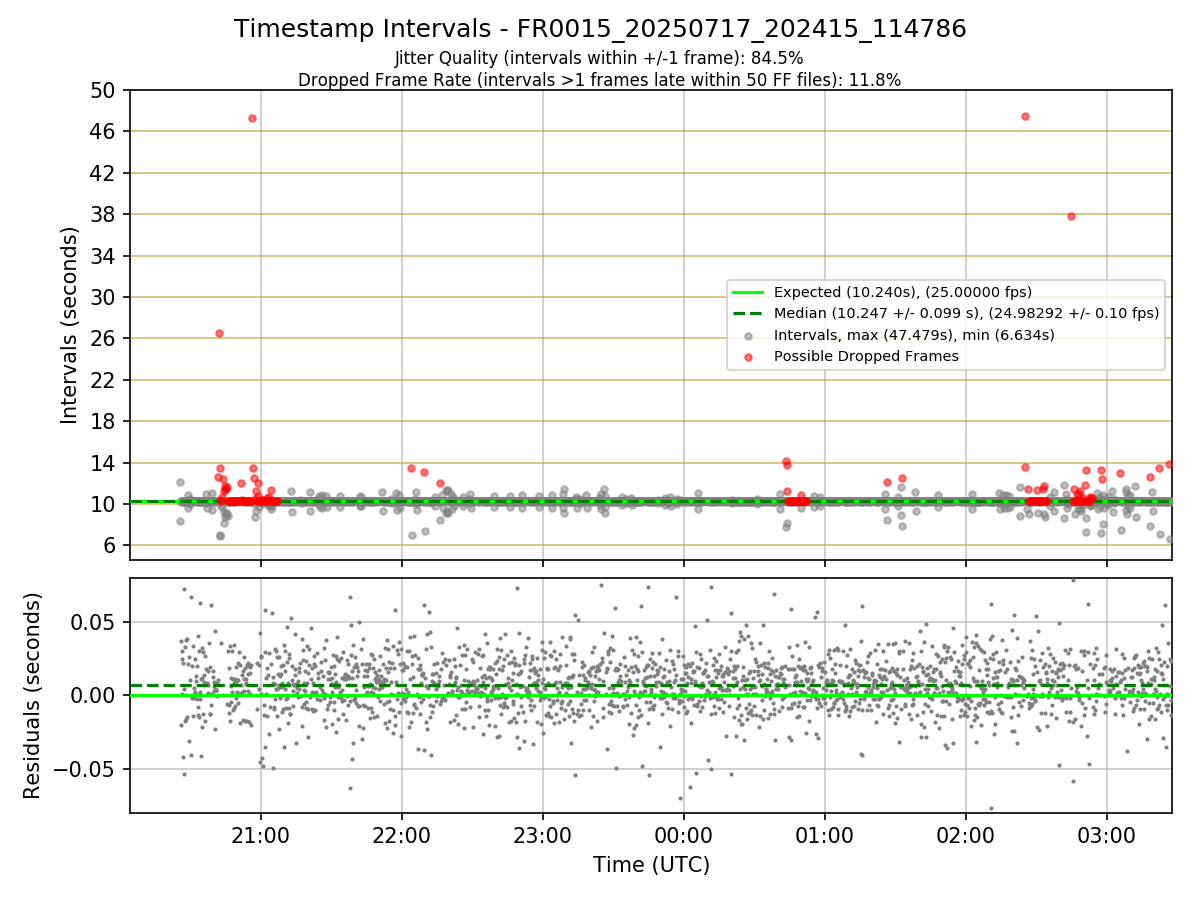
Task: Select the 'Dropped Frame Rate' 11.8% subtitle line
Action: click(x=600, y=80)
